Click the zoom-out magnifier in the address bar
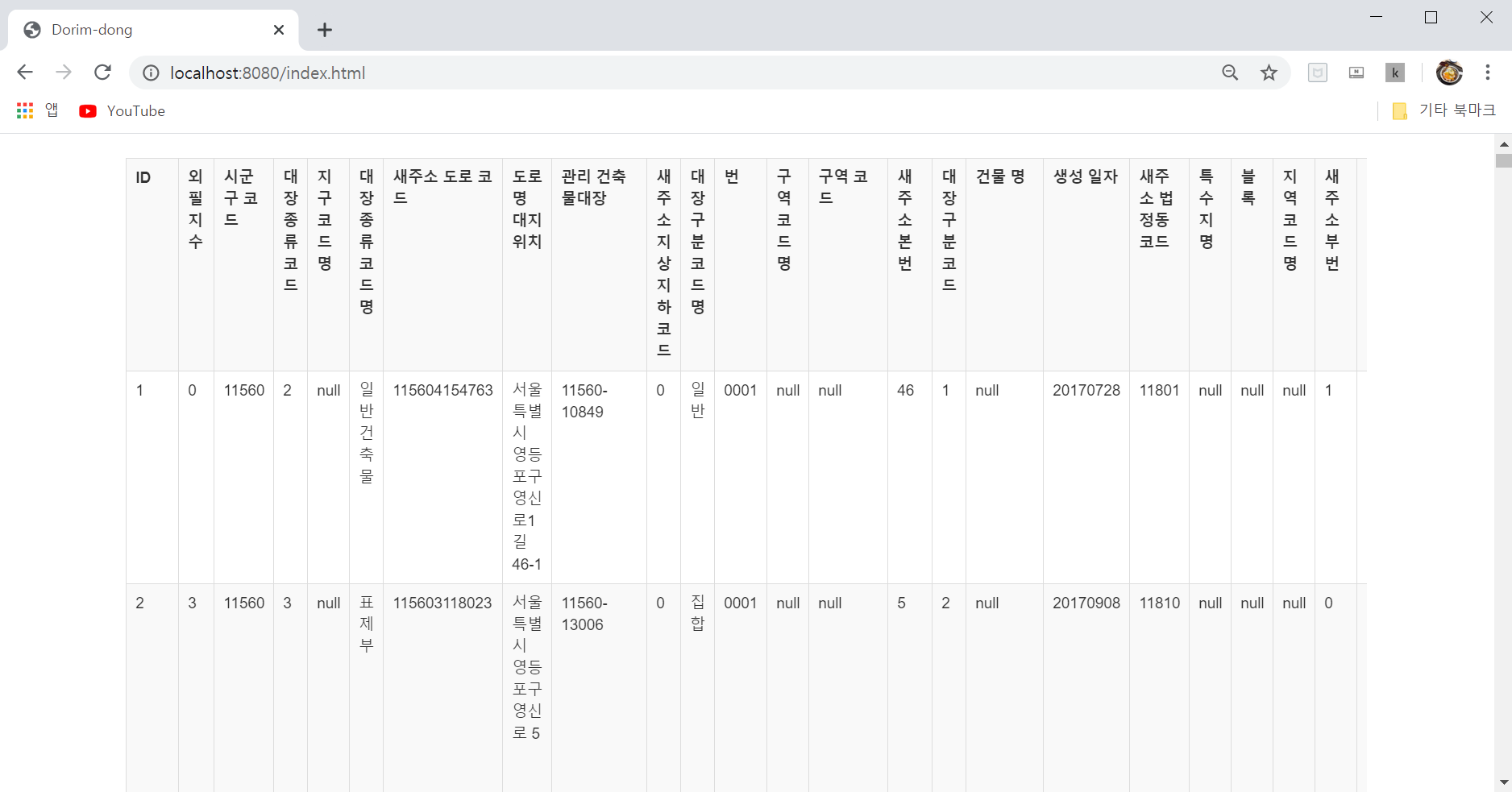Viewport: 1512px width, 792px height. [1230, 73]
